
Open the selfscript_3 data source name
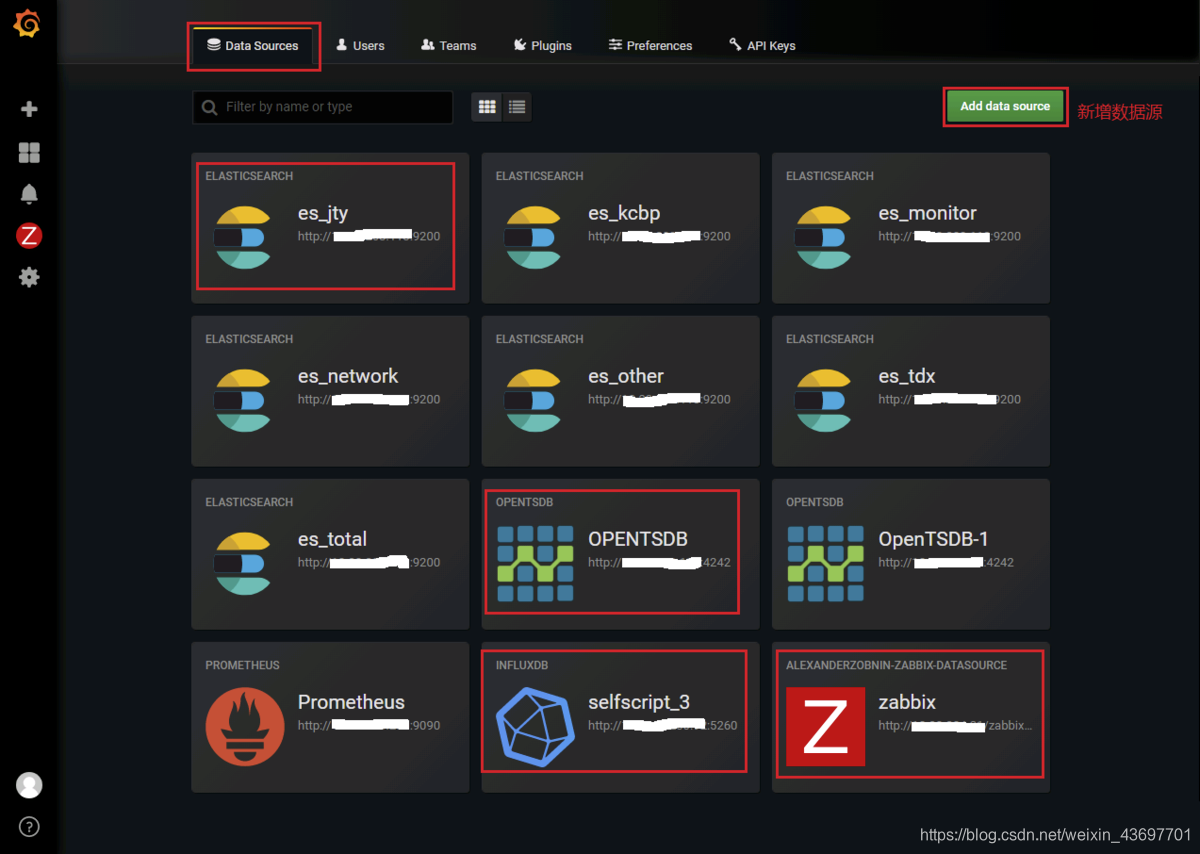click(639, 702)
